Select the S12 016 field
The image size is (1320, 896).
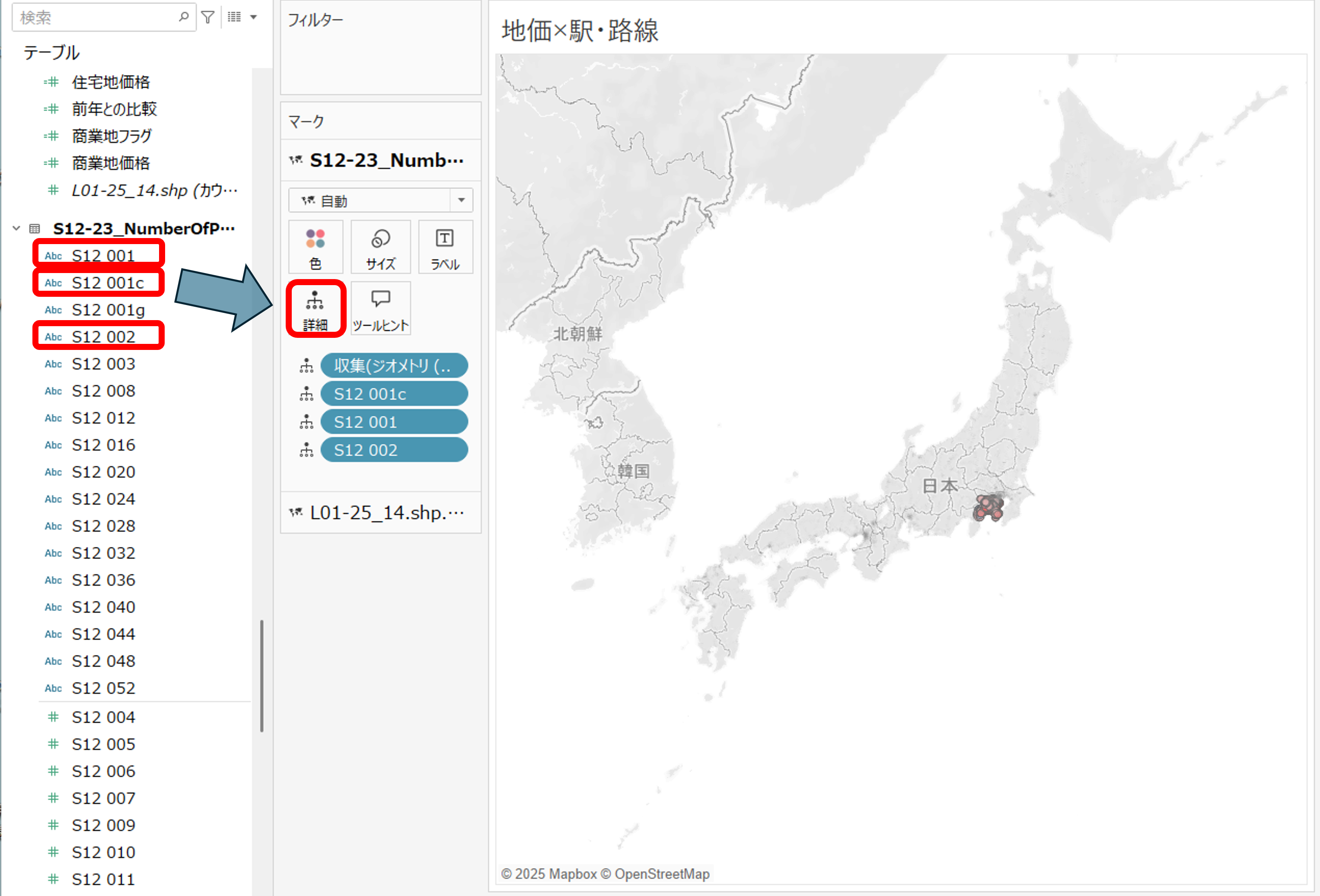click(x=103, y=445)
